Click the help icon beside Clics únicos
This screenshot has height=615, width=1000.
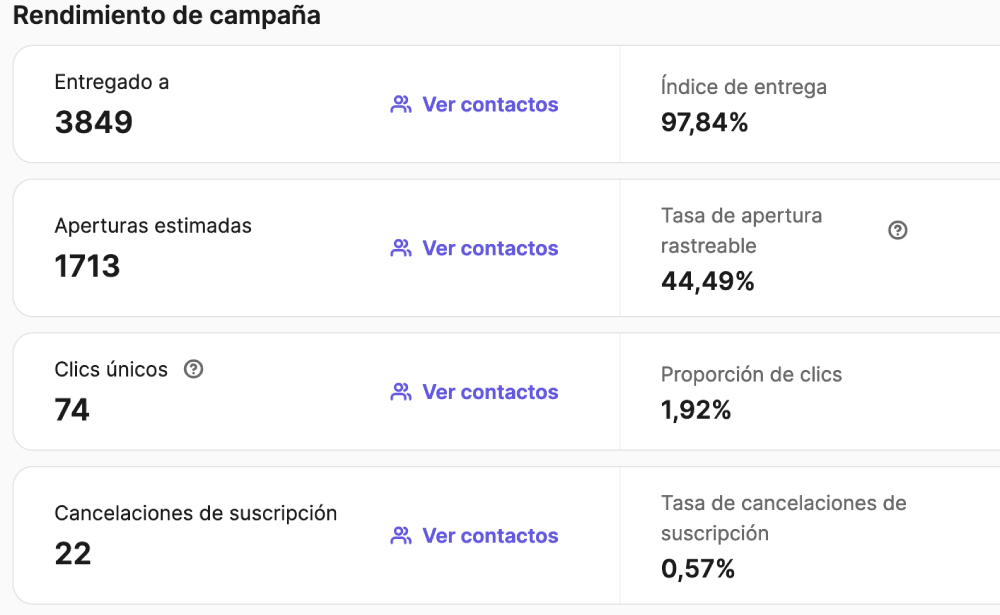193,369
